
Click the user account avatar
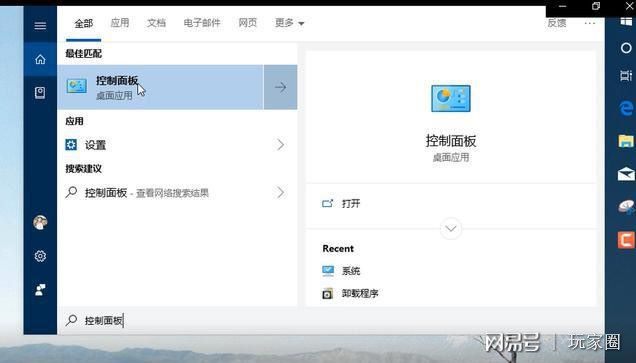(40, 222)
